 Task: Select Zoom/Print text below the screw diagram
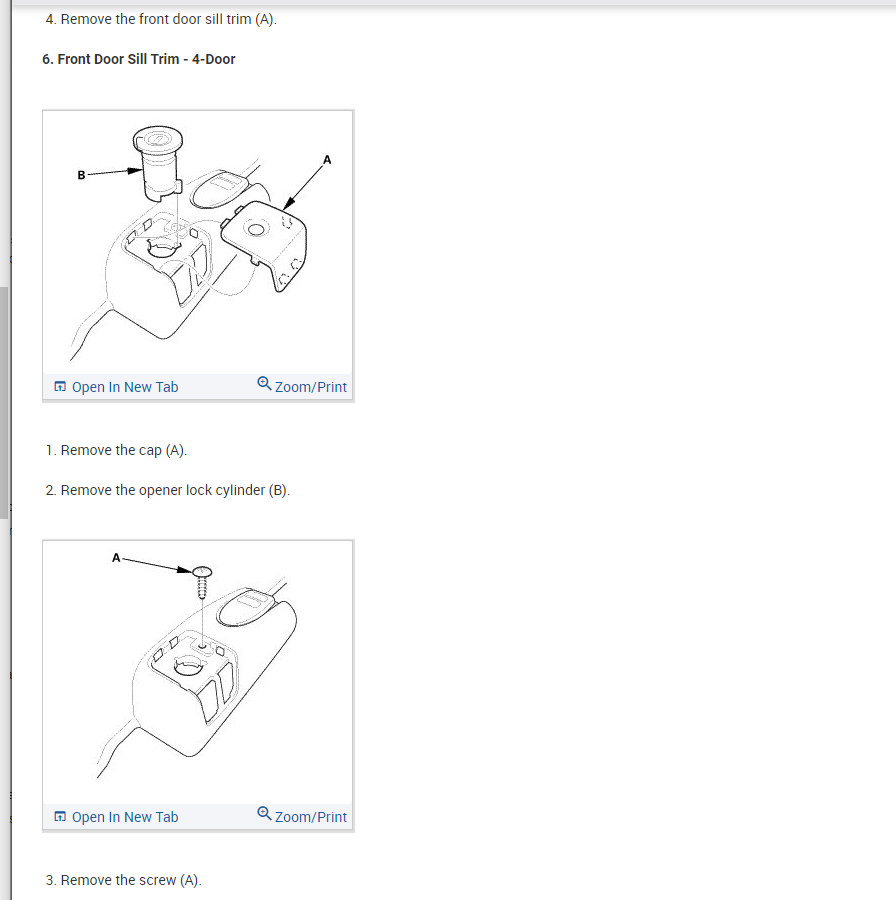tap(311, 817)
